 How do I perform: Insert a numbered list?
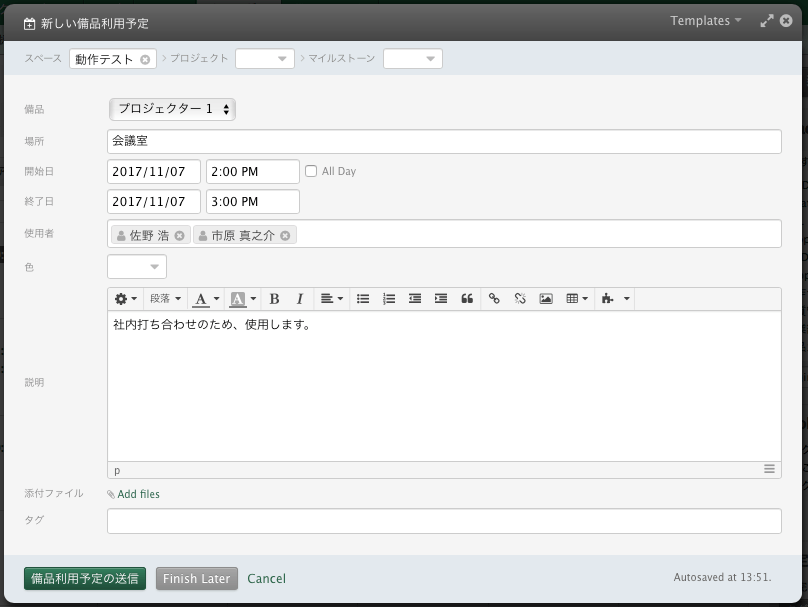389,299
